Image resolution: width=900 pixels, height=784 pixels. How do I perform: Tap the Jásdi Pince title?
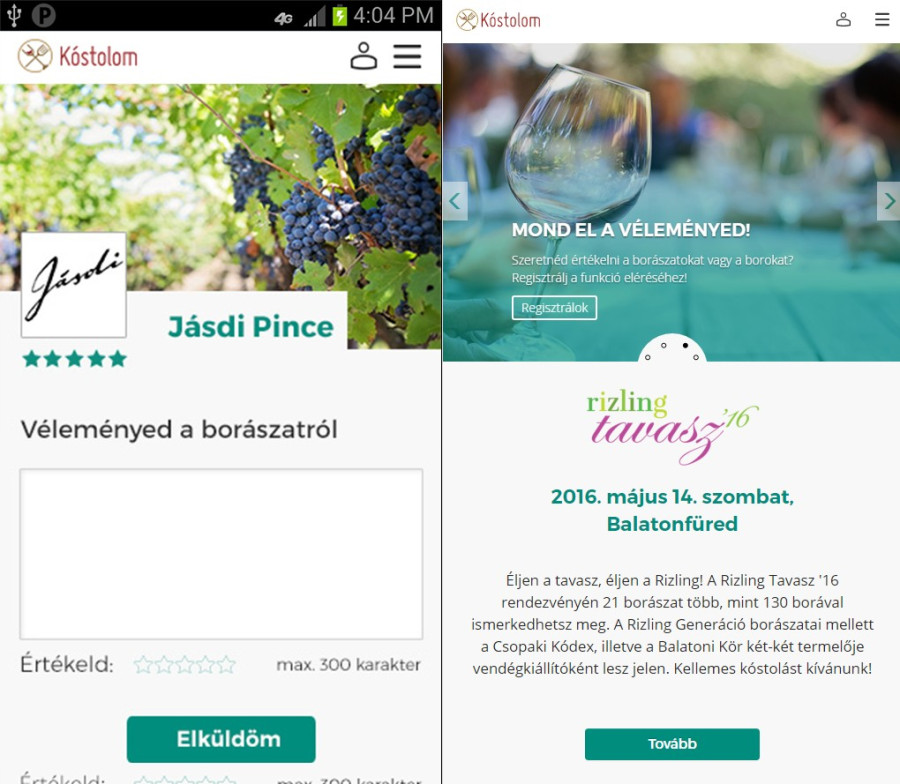click(x=251, y=327)
